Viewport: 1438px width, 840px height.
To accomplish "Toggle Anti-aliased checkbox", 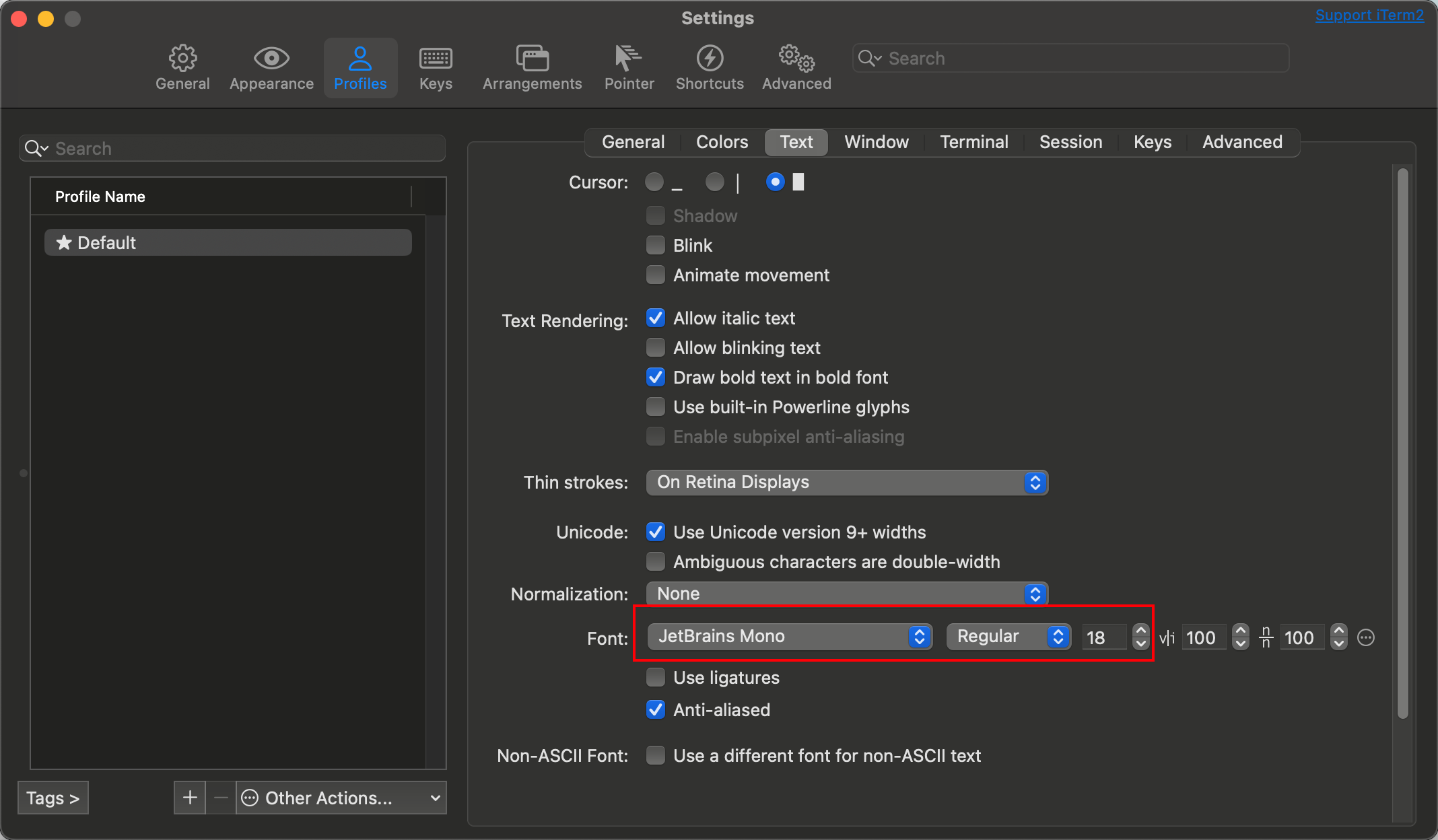I will 656,709.
